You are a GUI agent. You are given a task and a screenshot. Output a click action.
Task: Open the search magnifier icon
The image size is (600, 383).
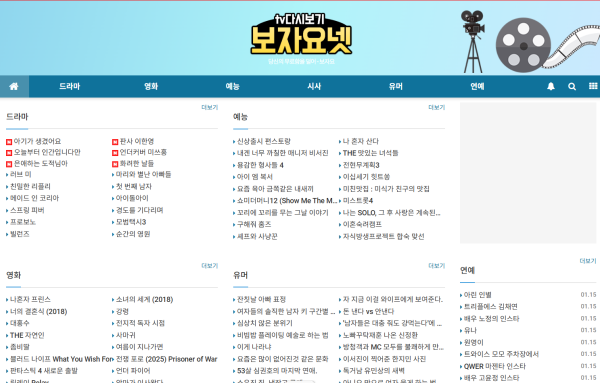572,86
